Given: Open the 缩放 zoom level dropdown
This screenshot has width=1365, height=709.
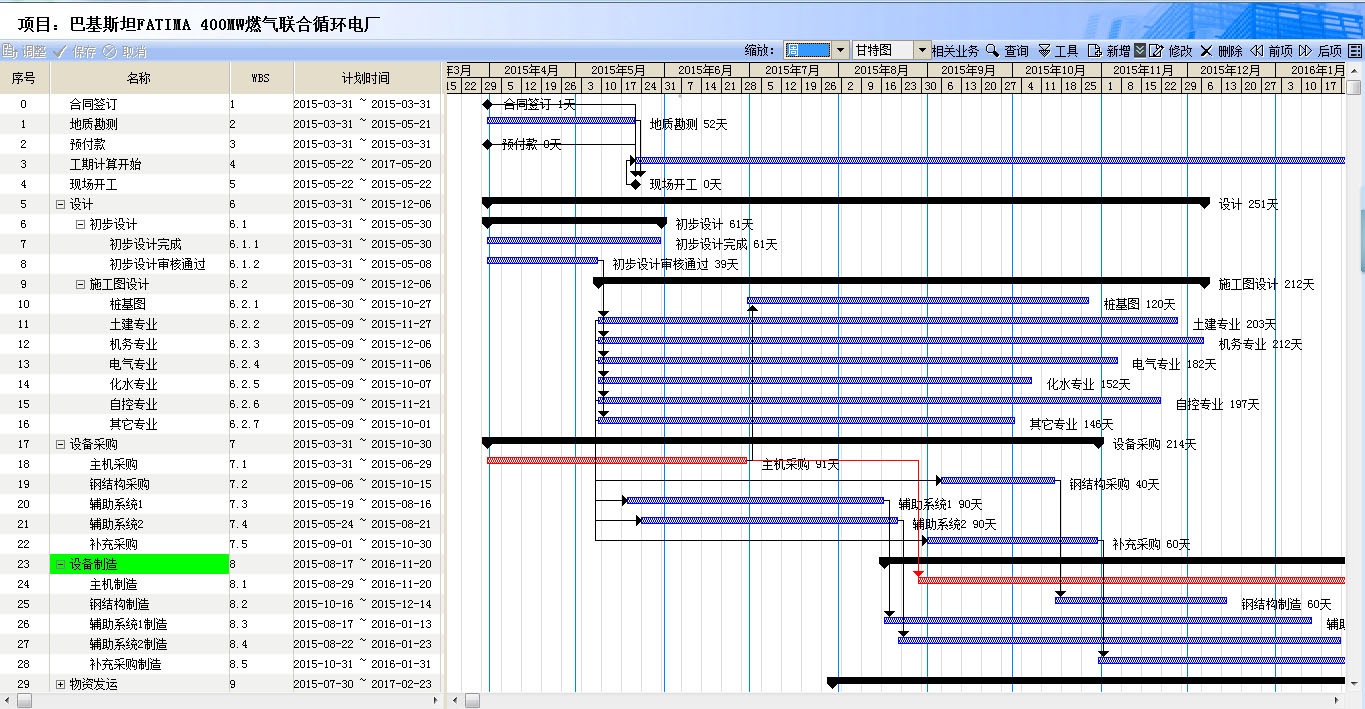Looking at the screenshot, I should pyautogui.click(x=840, y=50).
